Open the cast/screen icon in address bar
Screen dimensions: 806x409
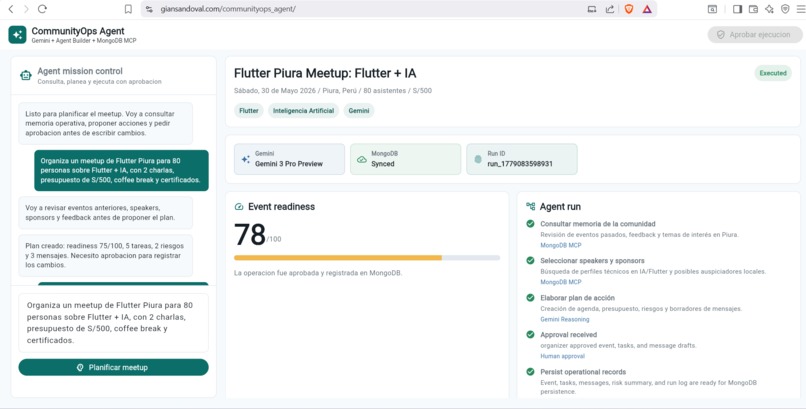coord(592,9)
